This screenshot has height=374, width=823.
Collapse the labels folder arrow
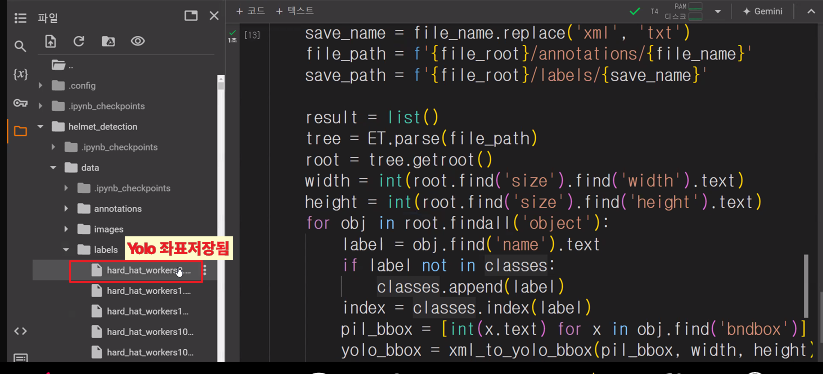click(66, 250)
